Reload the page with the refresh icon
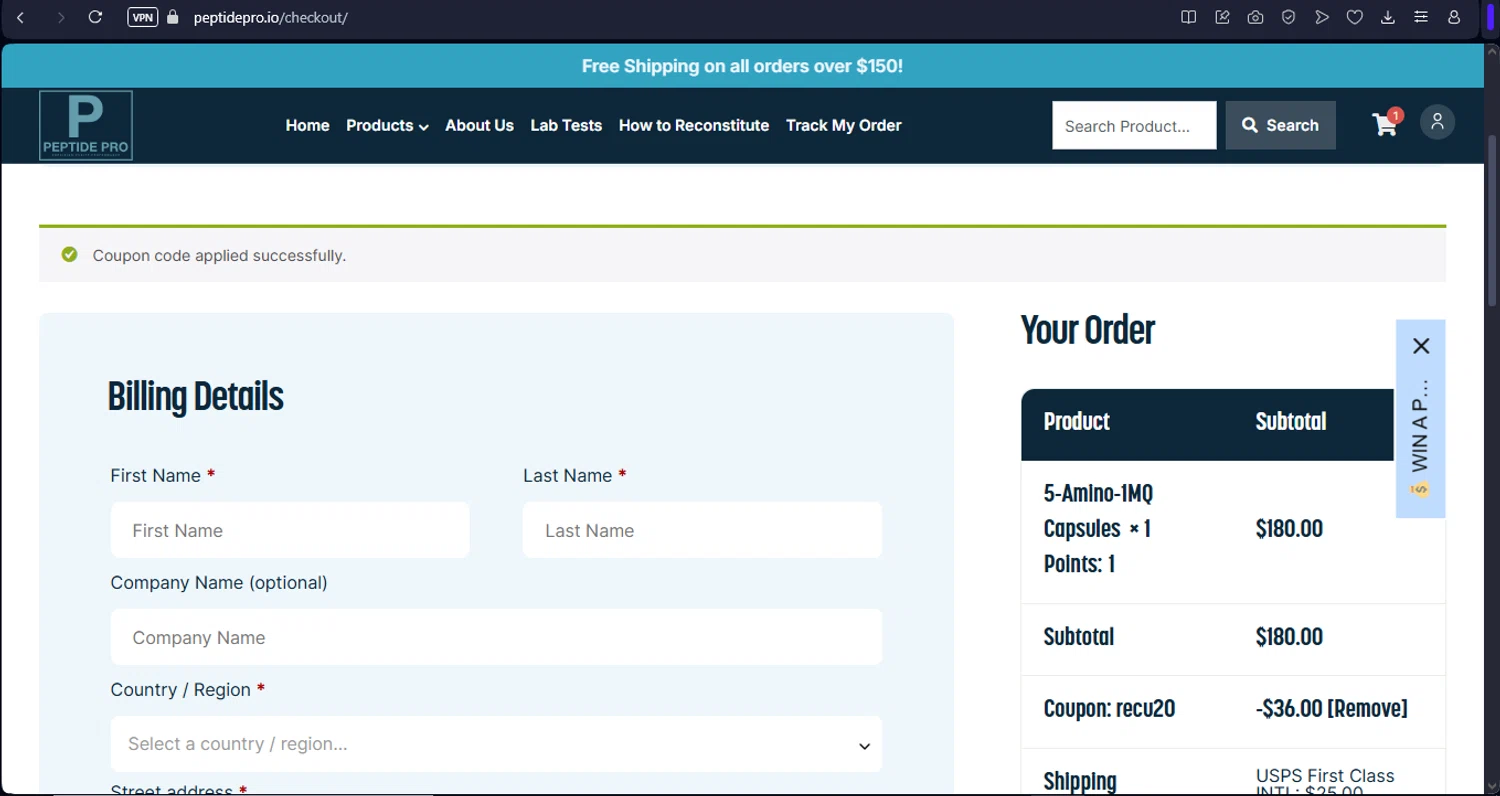Image resolution: width=1500 pixels, height=796 pixels. [95, 17]
